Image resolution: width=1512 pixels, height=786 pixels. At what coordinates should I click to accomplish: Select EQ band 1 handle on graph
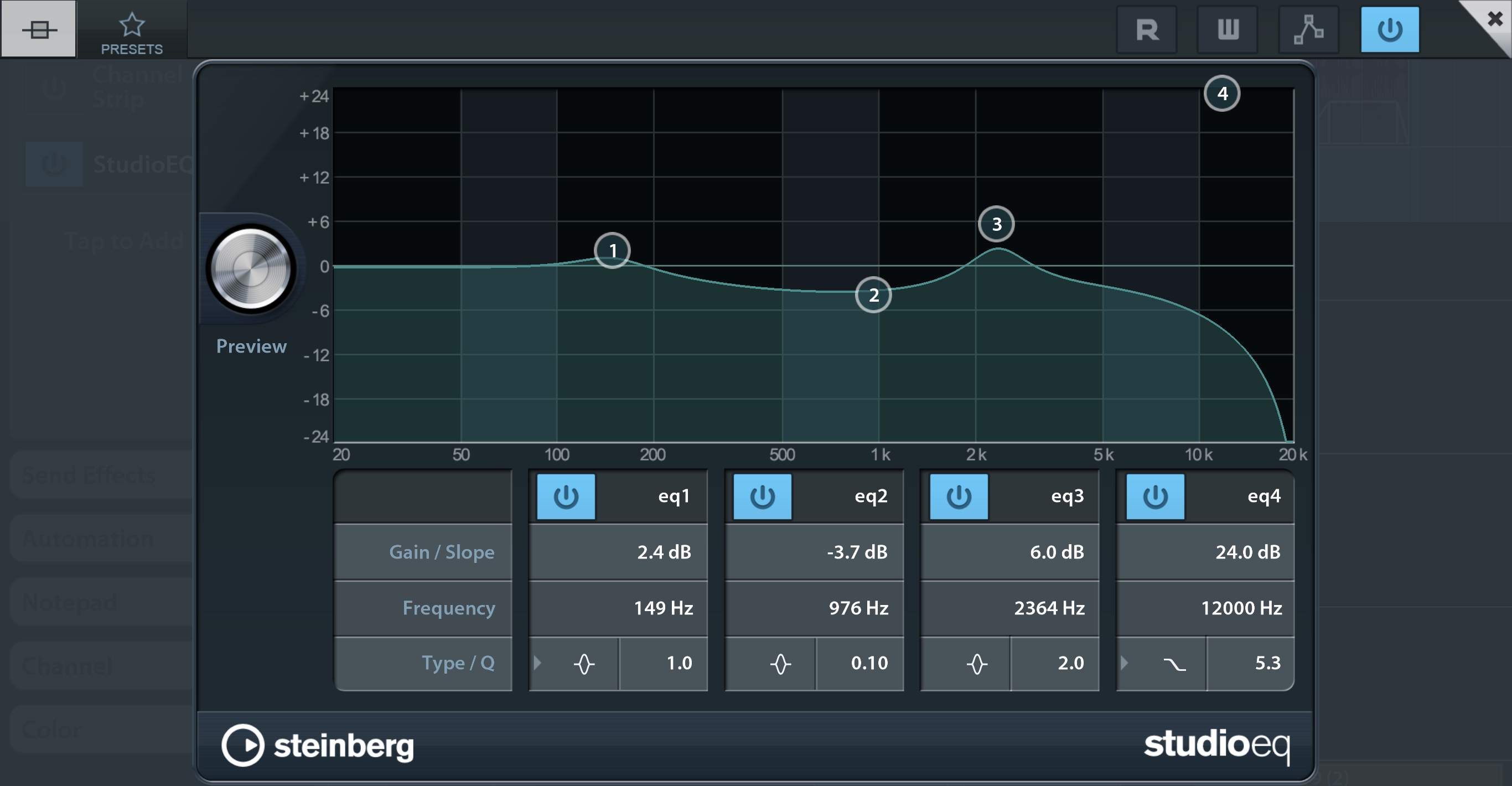[612, 251]
